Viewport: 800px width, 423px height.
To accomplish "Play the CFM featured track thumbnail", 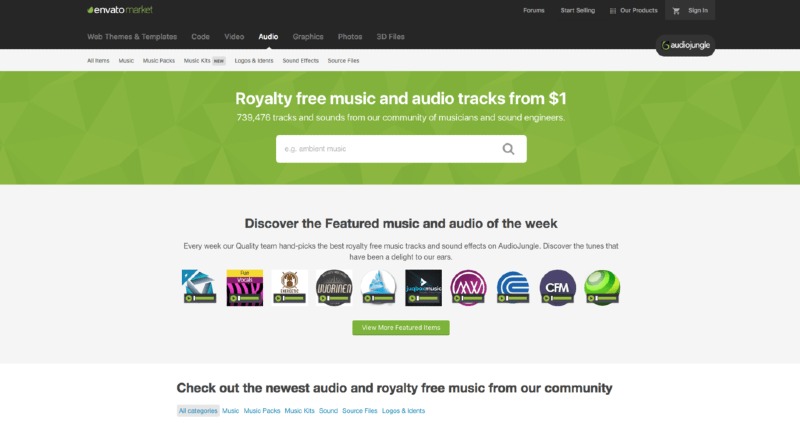I will [x=558, y=288].
